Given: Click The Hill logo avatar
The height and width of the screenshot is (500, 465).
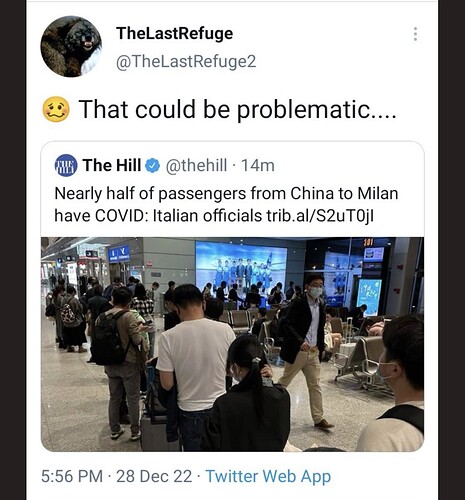Looking at the screenshot, I should click(66, 165).
